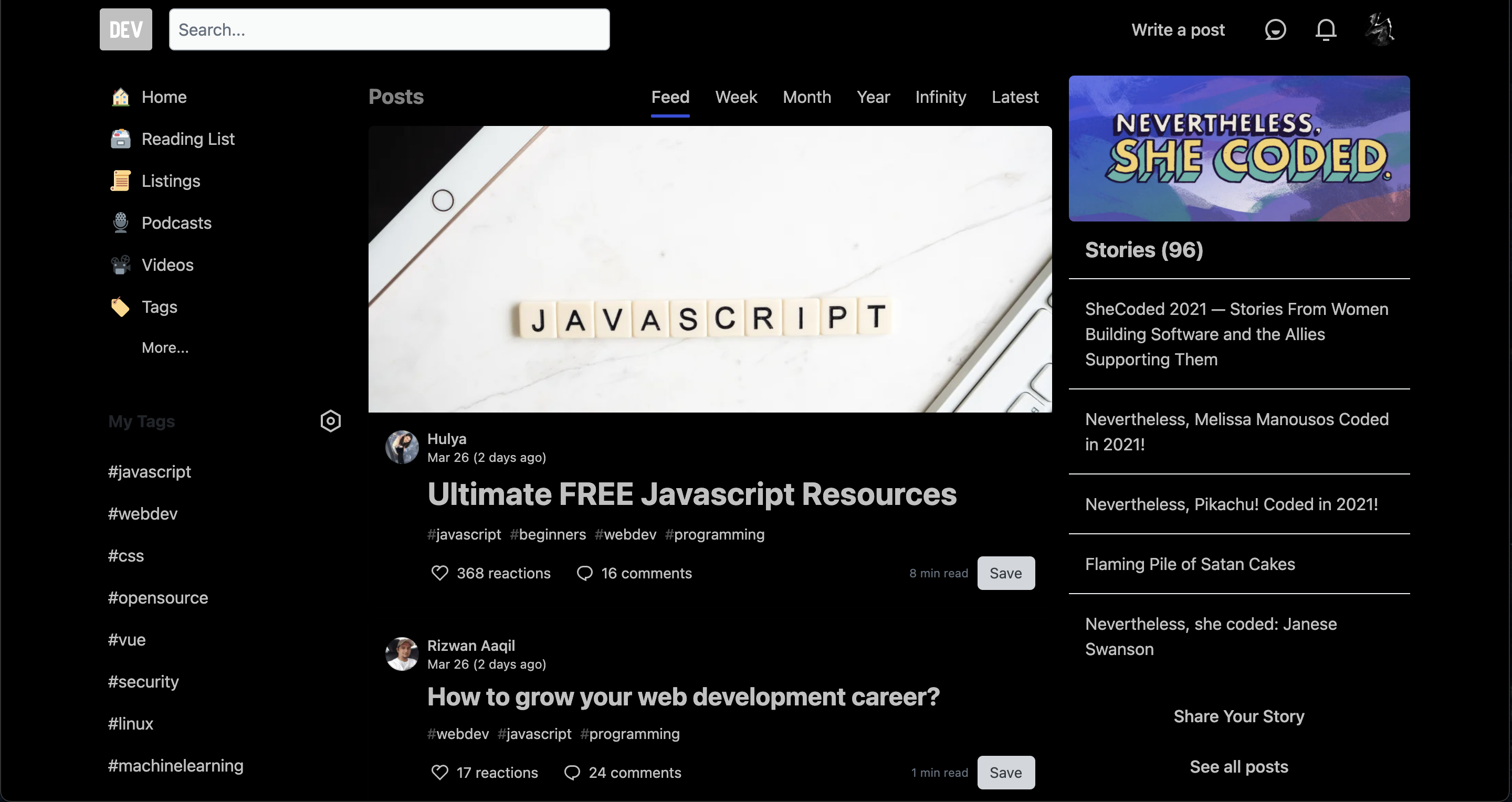The height and width of the screenshot is (802, 1512).
Task: Click the Videos camera icon
Action: point(120,265)
